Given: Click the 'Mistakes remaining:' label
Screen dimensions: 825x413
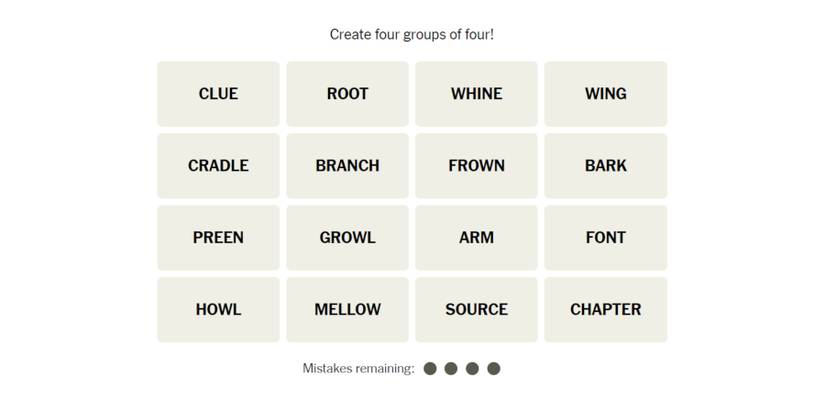Looking at the screenshot, I should 358,369.
